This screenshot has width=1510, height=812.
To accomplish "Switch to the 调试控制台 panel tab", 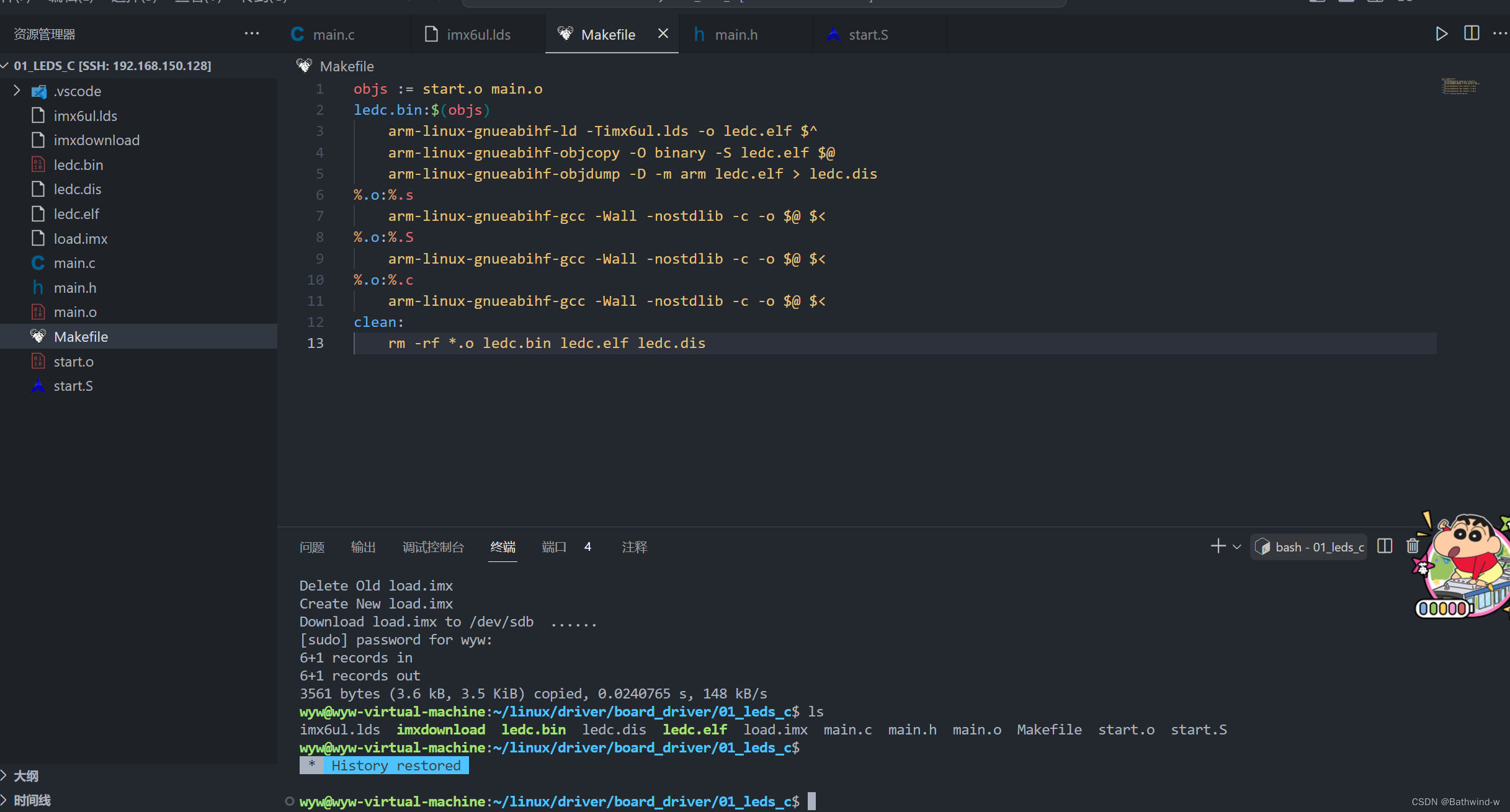I will (433, 547).
